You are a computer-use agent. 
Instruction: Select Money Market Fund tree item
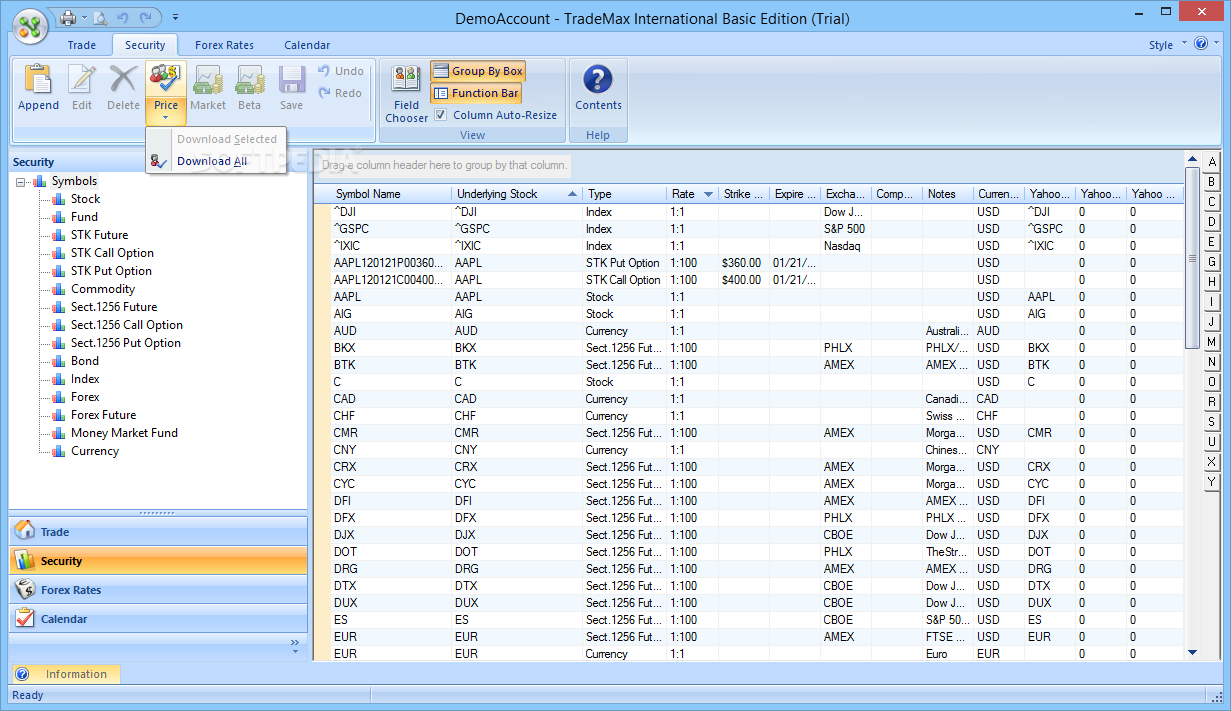124,433
